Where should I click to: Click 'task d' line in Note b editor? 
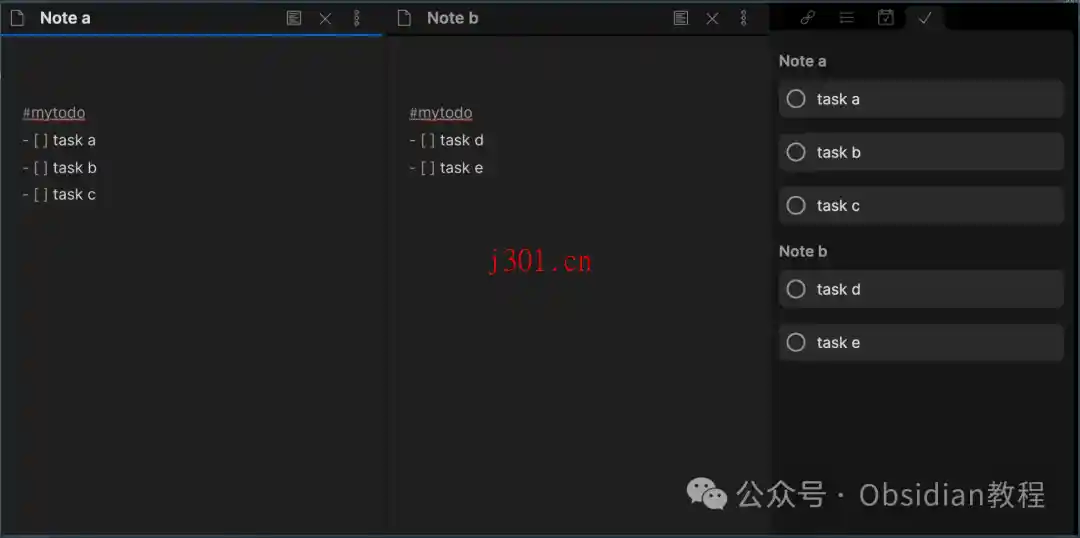tap(446, 141)
